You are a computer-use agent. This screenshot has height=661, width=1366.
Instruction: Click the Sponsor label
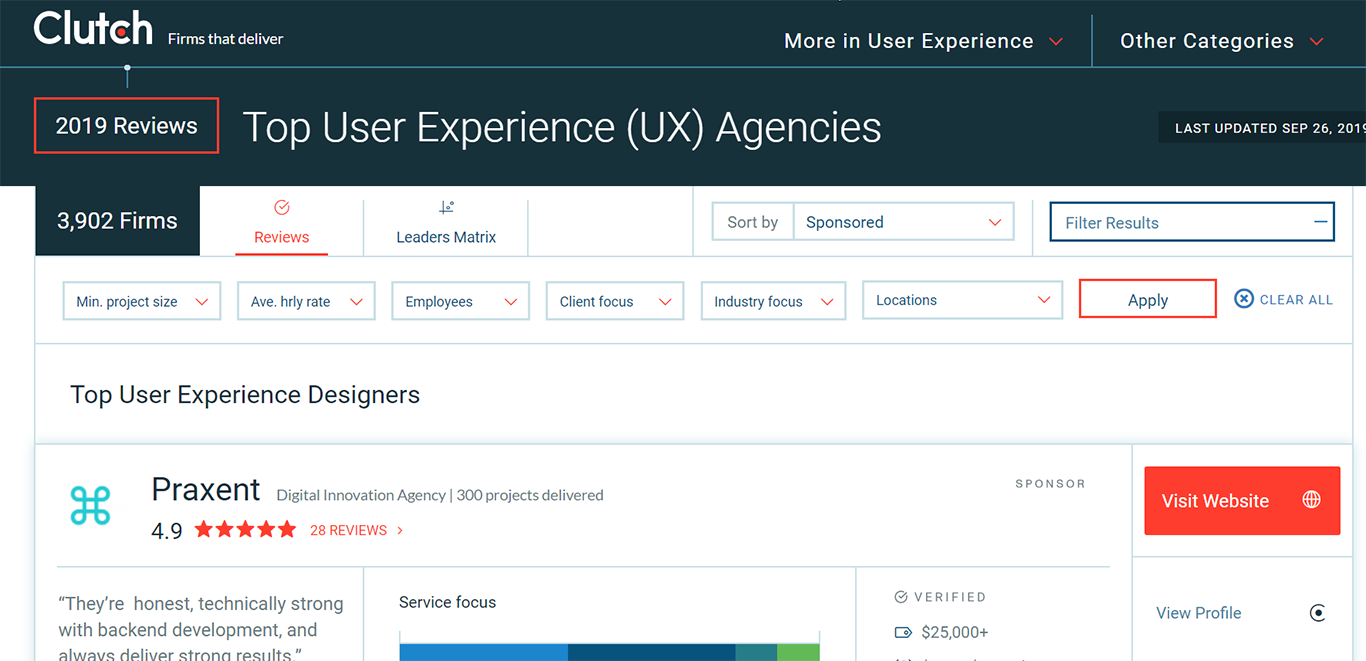[1050, 484]
